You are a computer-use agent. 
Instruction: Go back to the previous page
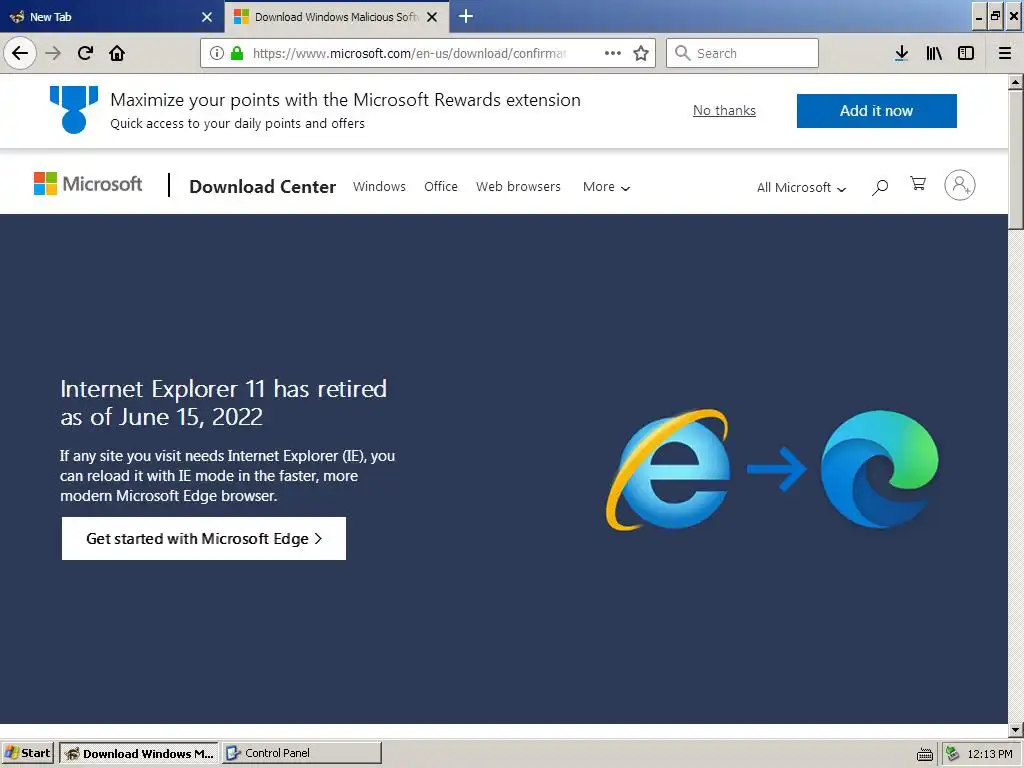(x=20, y=53)
